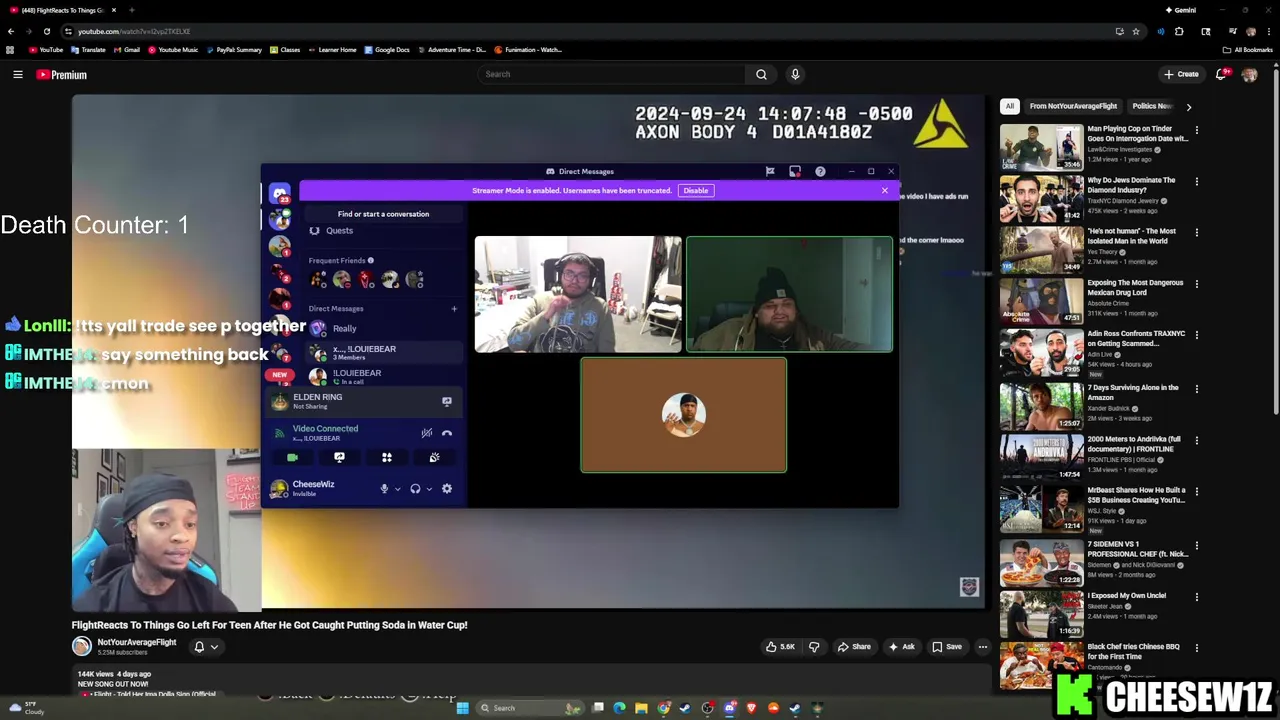Show next filter chips arrow
This screenshot has width=1280, height=720.
(x=1188, y=106)
